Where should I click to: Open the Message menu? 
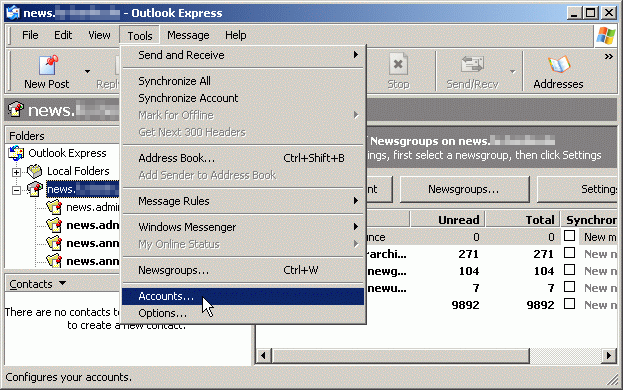click(x=188, y=35)
